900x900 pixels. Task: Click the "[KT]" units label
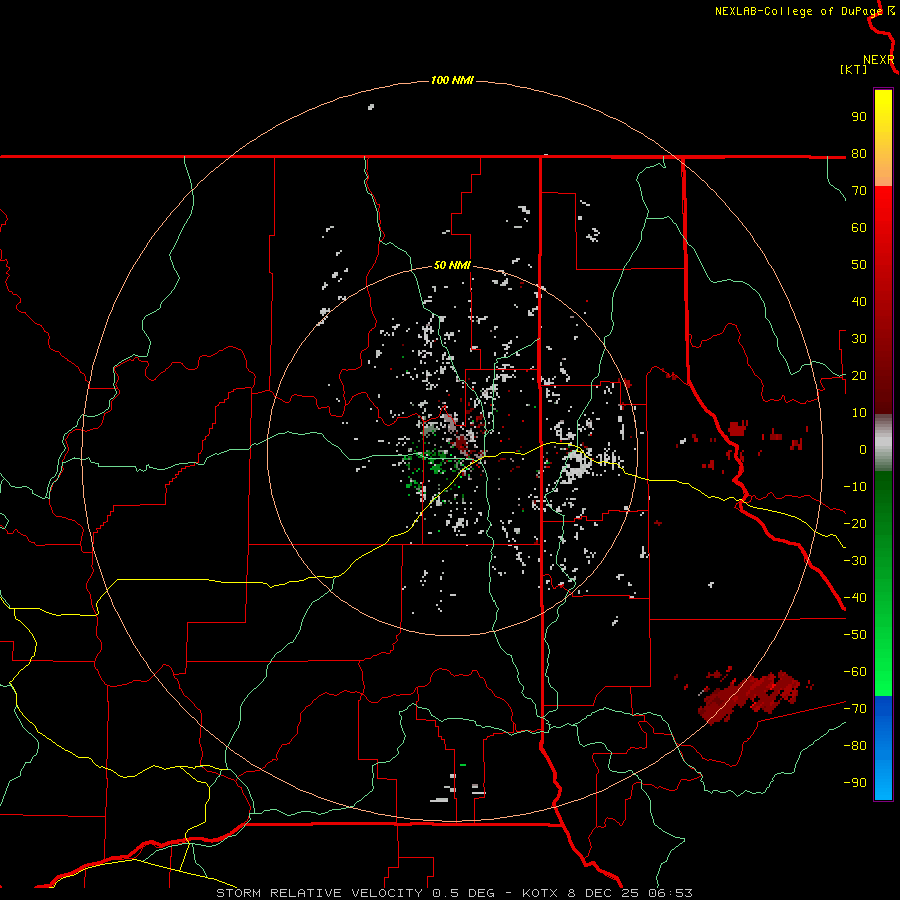(853, 69)
